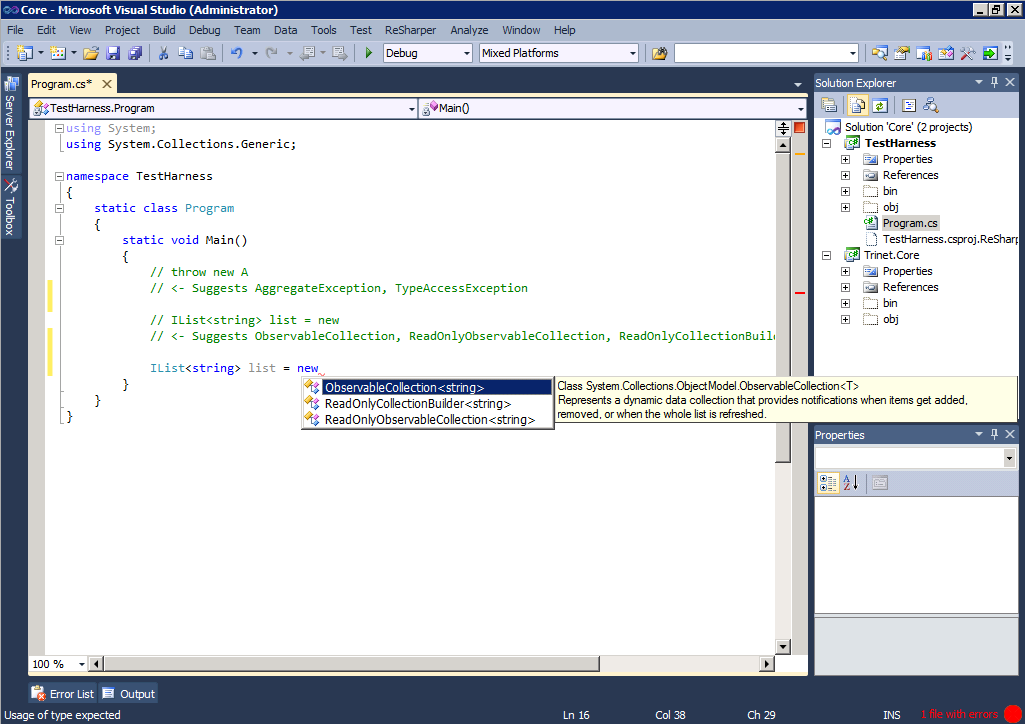Click the Navigate Forward toolbar icon
1025x724 pixels.
tap(339, 53)
